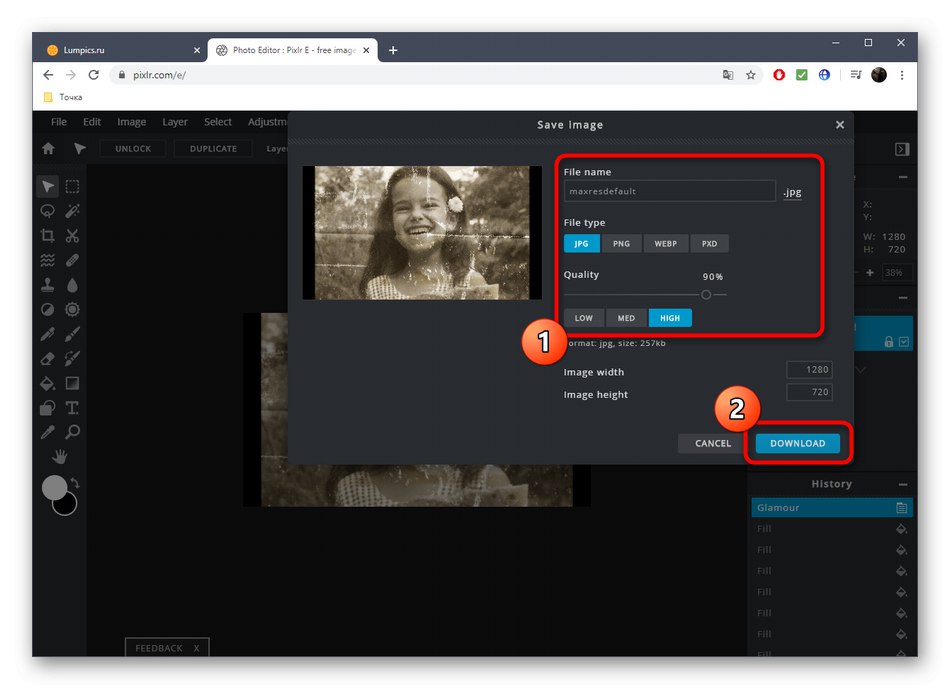Select the Gradient tool
The image size is (950, 689).
(x=72, y=383)
